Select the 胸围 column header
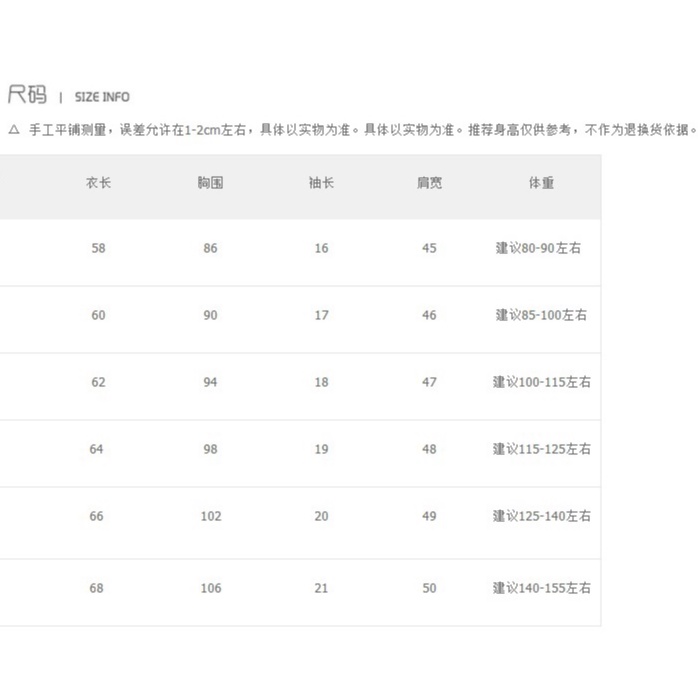This screenshot has height=698, width=698. point(210,183)
